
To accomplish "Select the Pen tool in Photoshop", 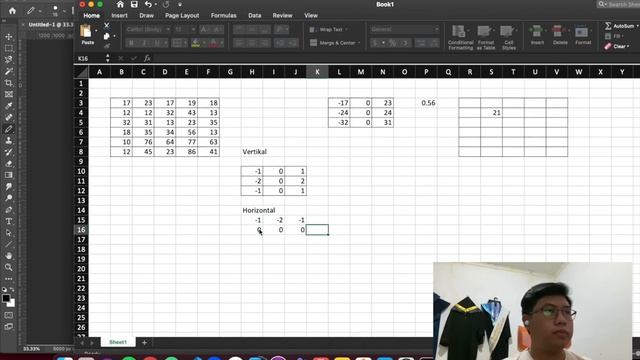I will tap(9, 210).
